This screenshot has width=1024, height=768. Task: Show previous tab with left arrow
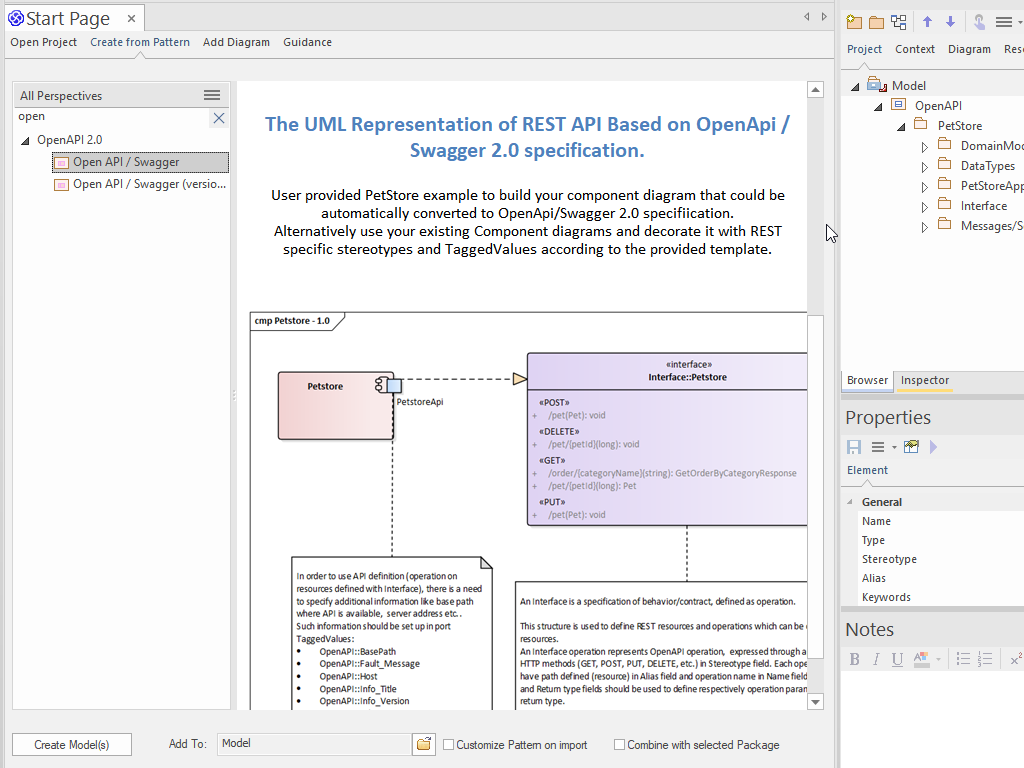click(807, 16)
